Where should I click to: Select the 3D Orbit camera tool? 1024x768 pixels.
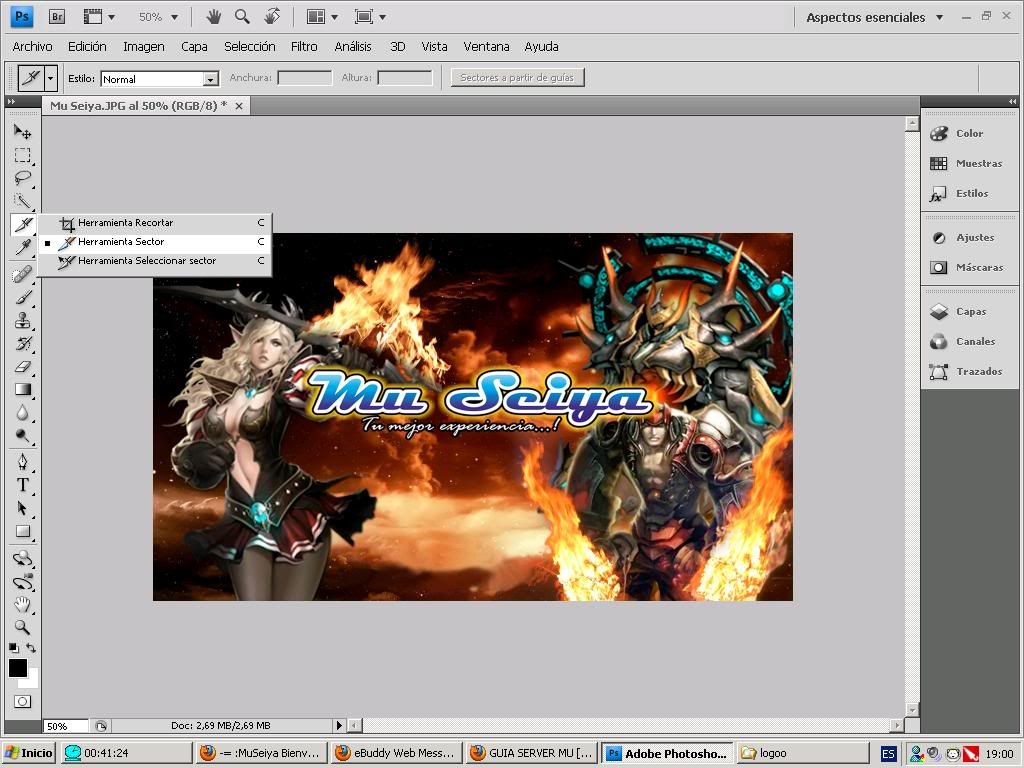[x=22, y=581]
